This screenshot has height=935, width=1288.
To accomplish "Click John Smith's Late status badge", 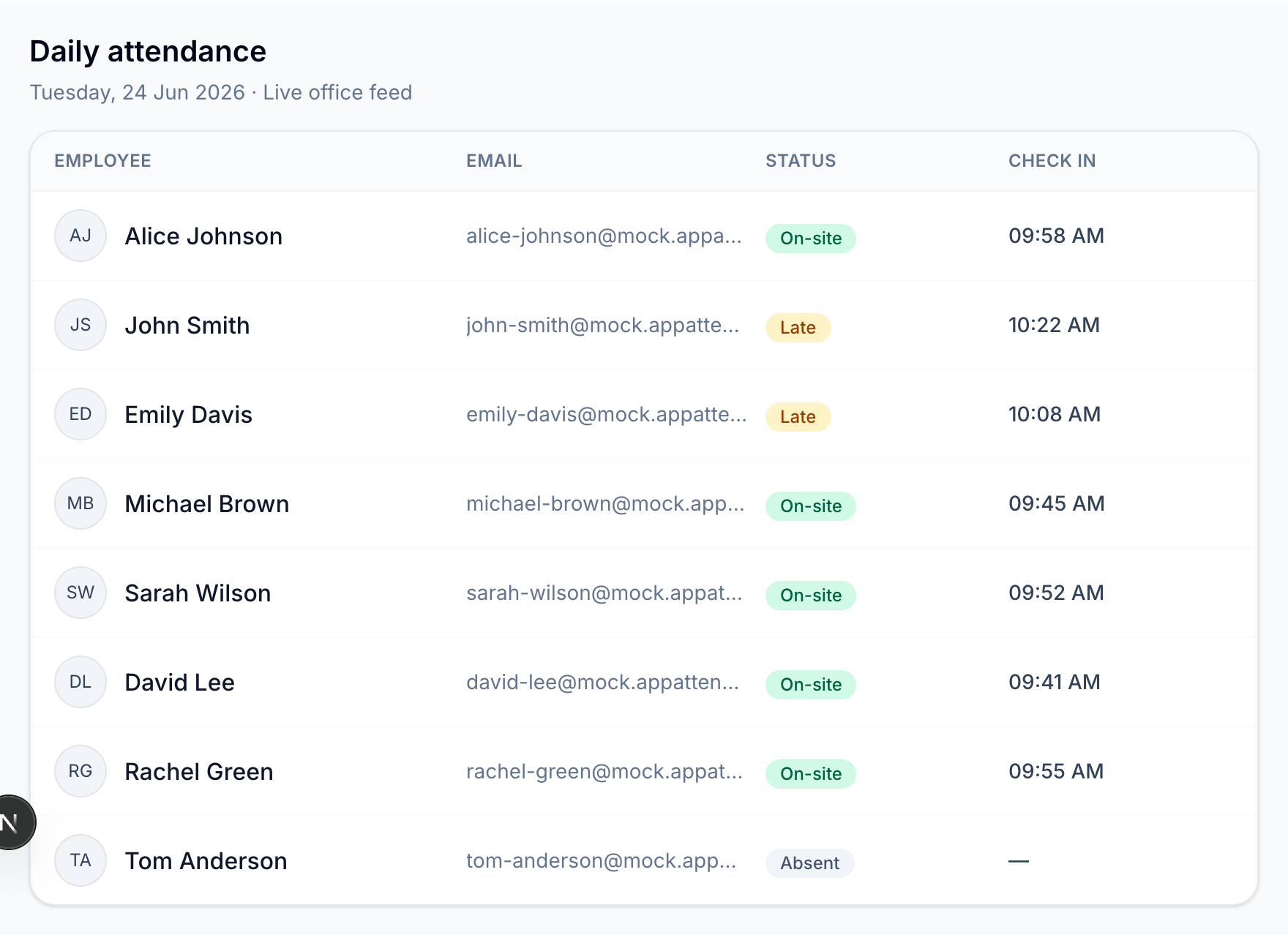I will pos(798,328).
